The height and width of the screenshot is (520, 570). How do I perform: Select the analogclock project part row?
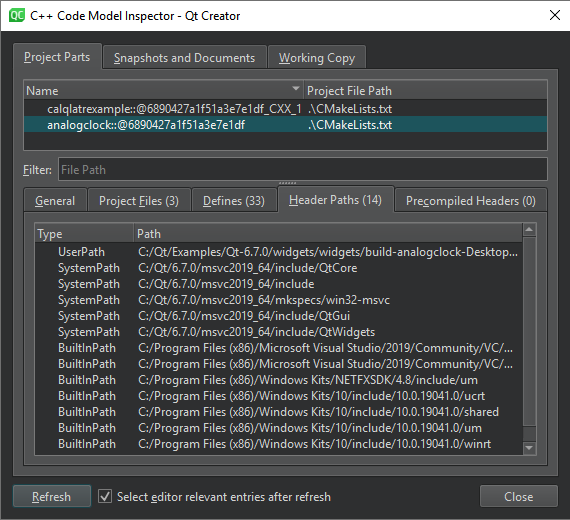coord(285,125)
